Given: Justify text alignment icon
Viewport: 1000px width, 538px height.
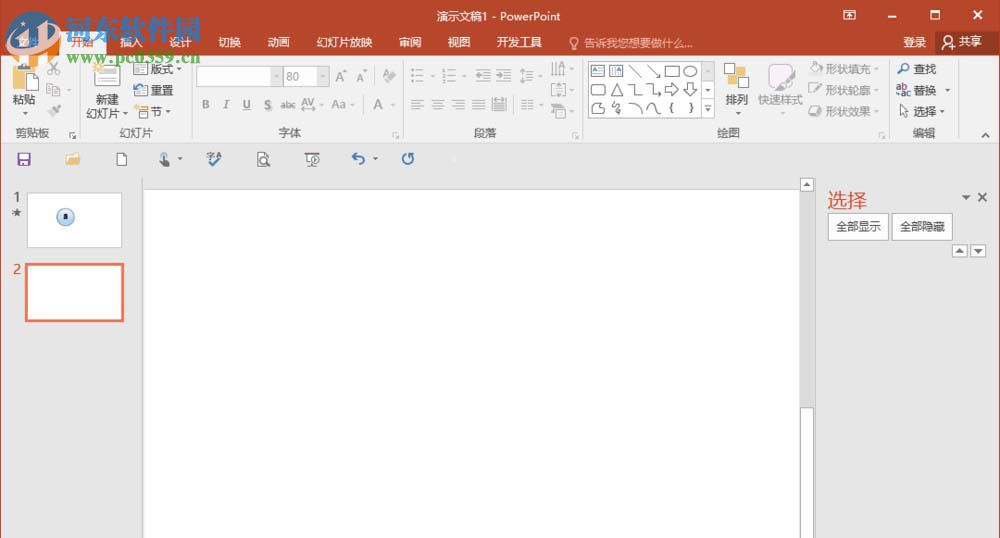Looking at the screenshot, I should pyautogui.click(x=478, y=105).
